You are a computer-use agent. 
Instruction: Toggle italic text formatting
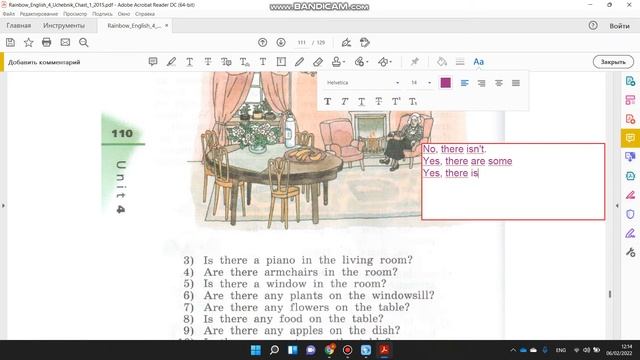[344, 101]
